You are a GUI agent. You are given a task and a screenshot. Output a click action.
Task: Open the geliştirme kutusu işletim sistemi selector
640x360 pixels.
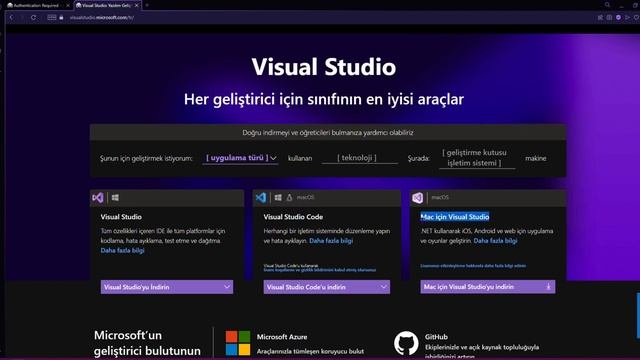pos(477,158)
